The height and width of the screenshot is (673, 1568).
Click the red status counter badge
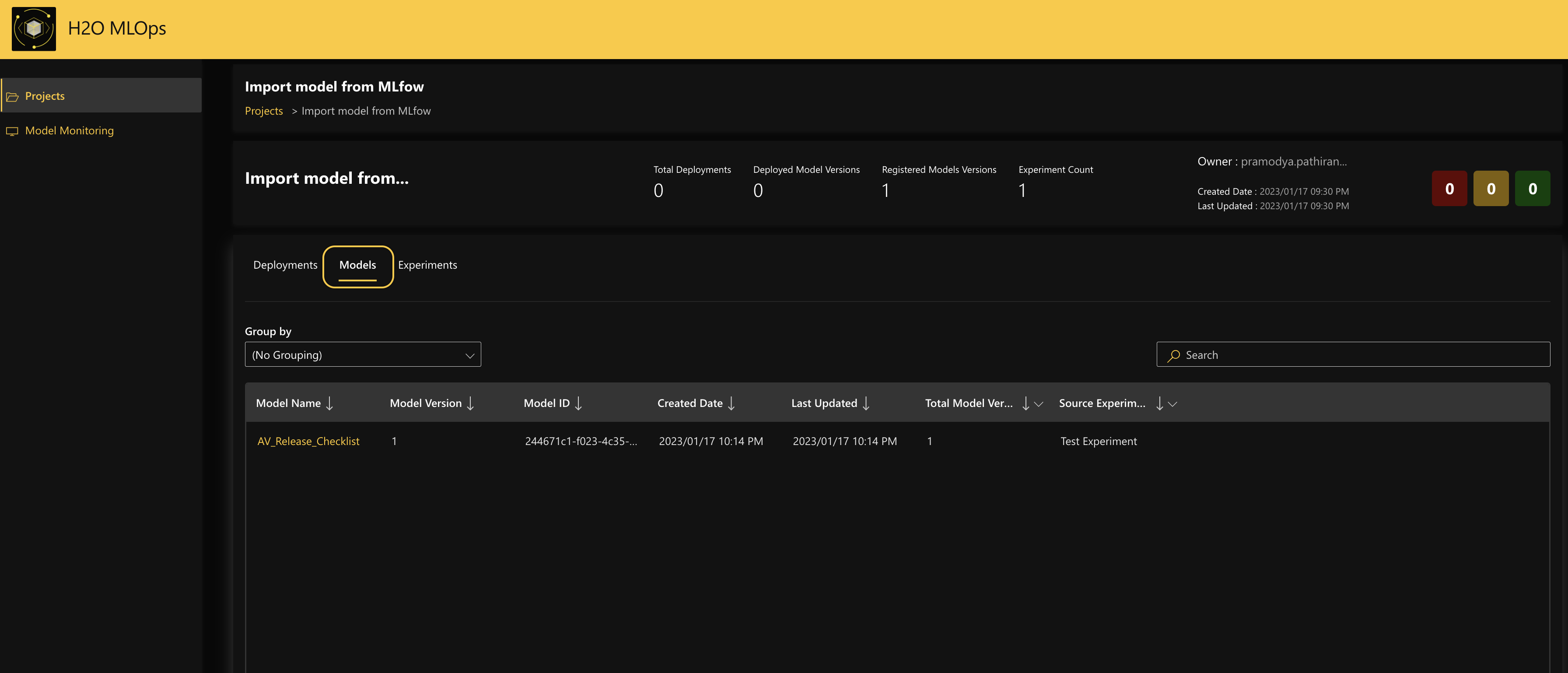[1449, 189]
